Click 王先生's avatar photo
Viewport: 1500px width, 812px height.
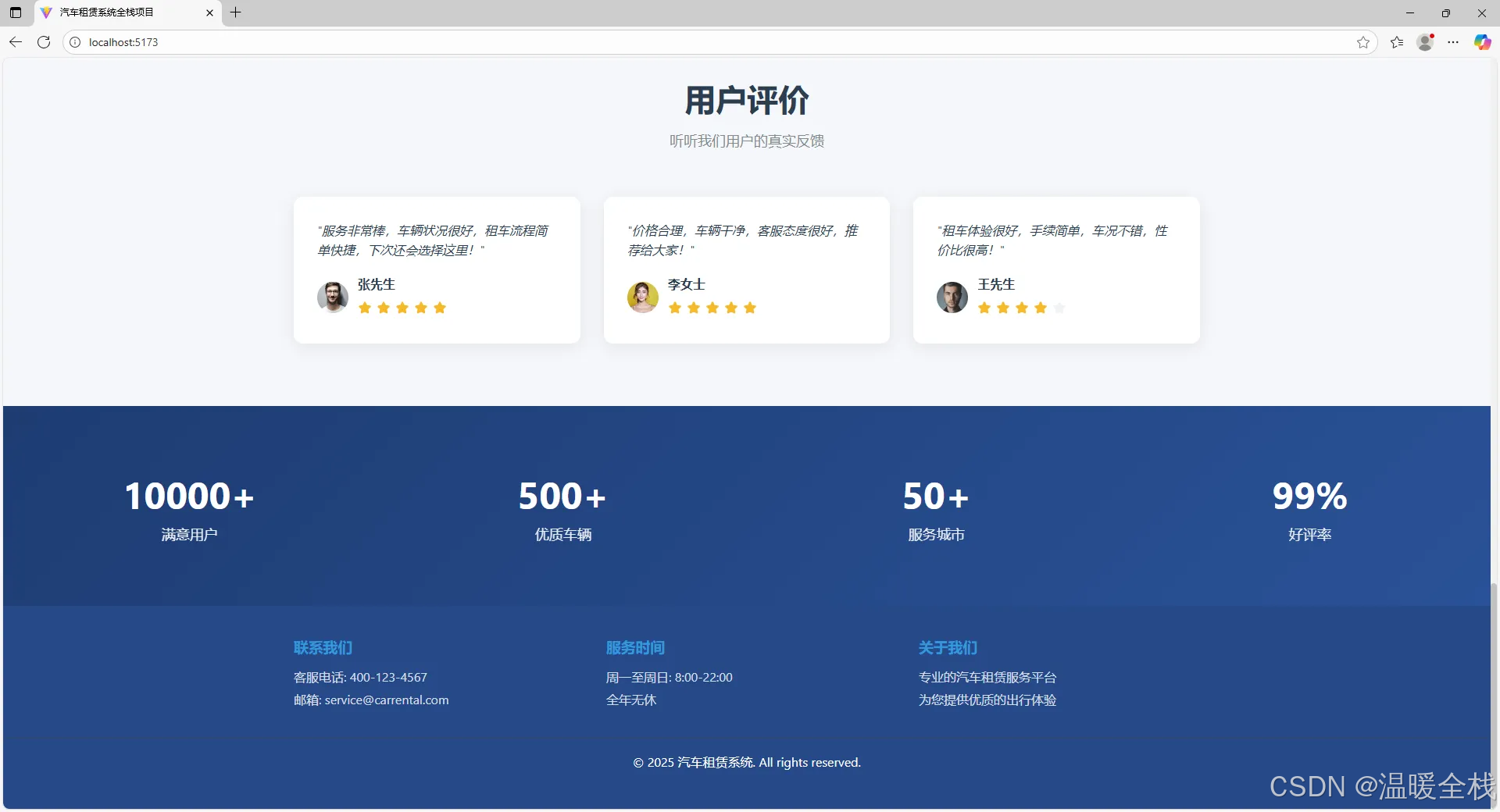click(x=952, y=297)
